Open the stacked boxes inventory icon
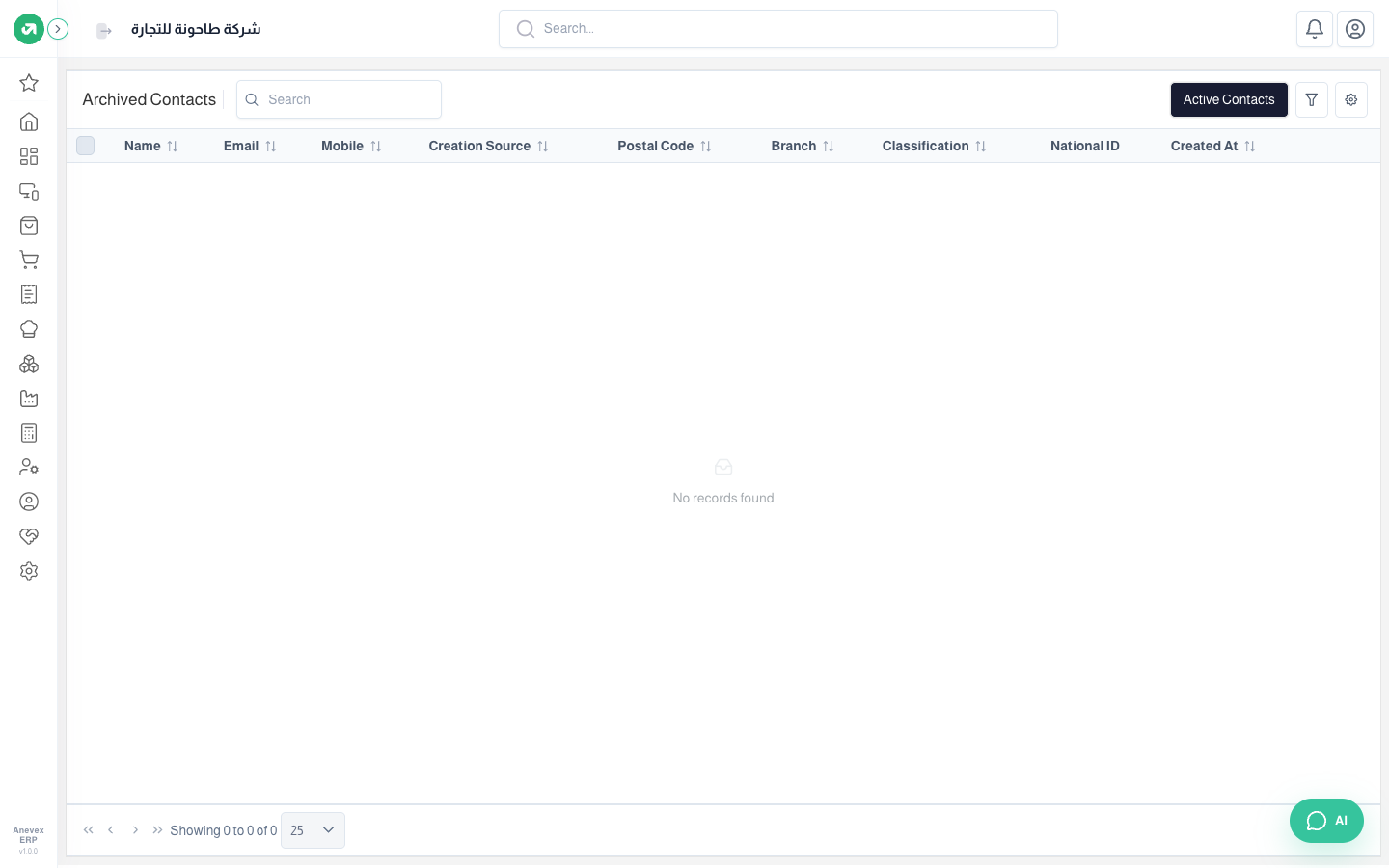 29,364
